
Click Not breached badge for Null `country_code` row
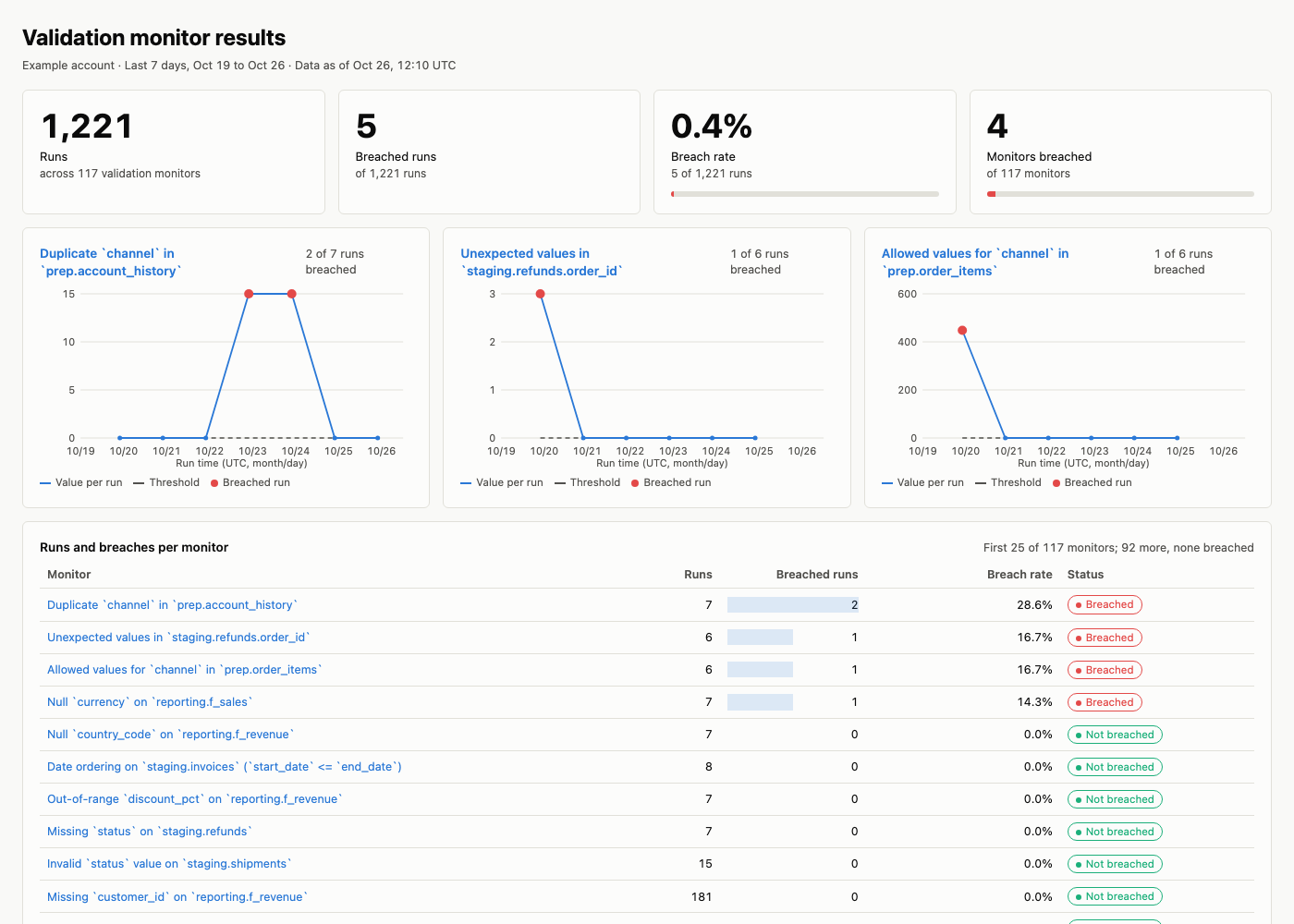coord(1115,735)
